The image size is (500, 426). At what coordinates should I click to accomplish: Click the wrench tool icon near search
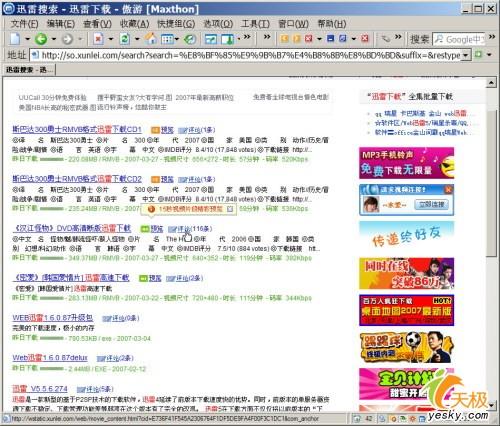pos(386,39)
